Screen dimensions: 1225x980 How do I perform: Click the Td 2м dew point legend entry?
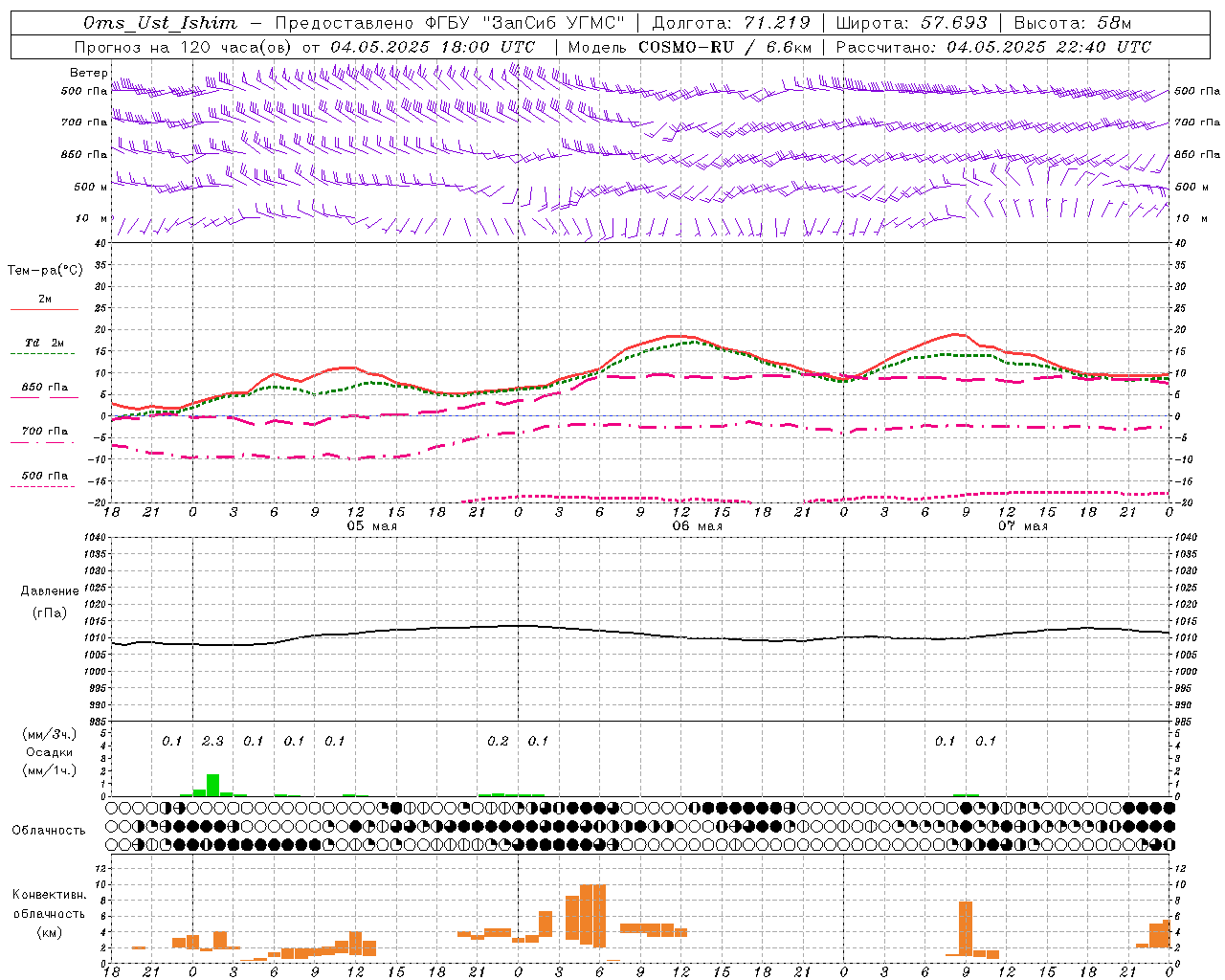tap(45, 343)
